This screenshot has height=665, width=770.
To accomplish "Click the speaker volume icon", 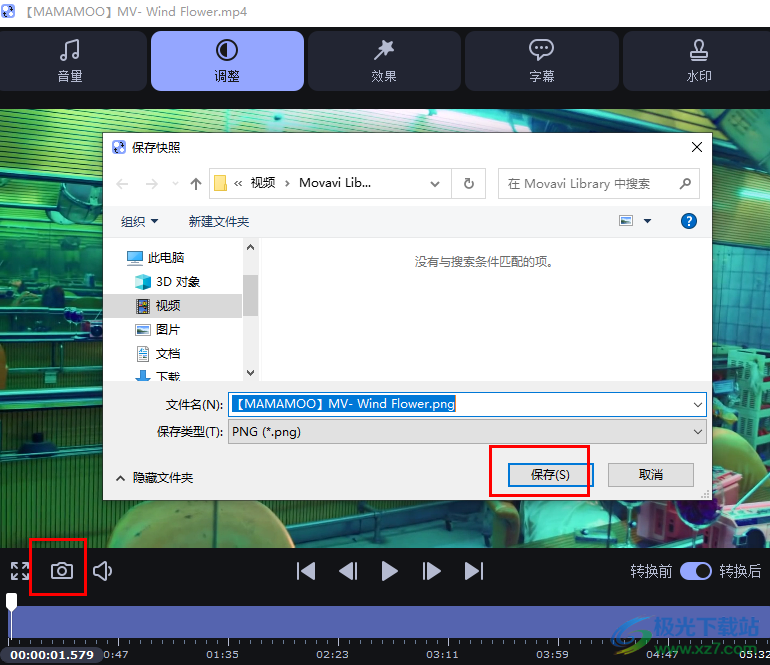I will (102, 571).
